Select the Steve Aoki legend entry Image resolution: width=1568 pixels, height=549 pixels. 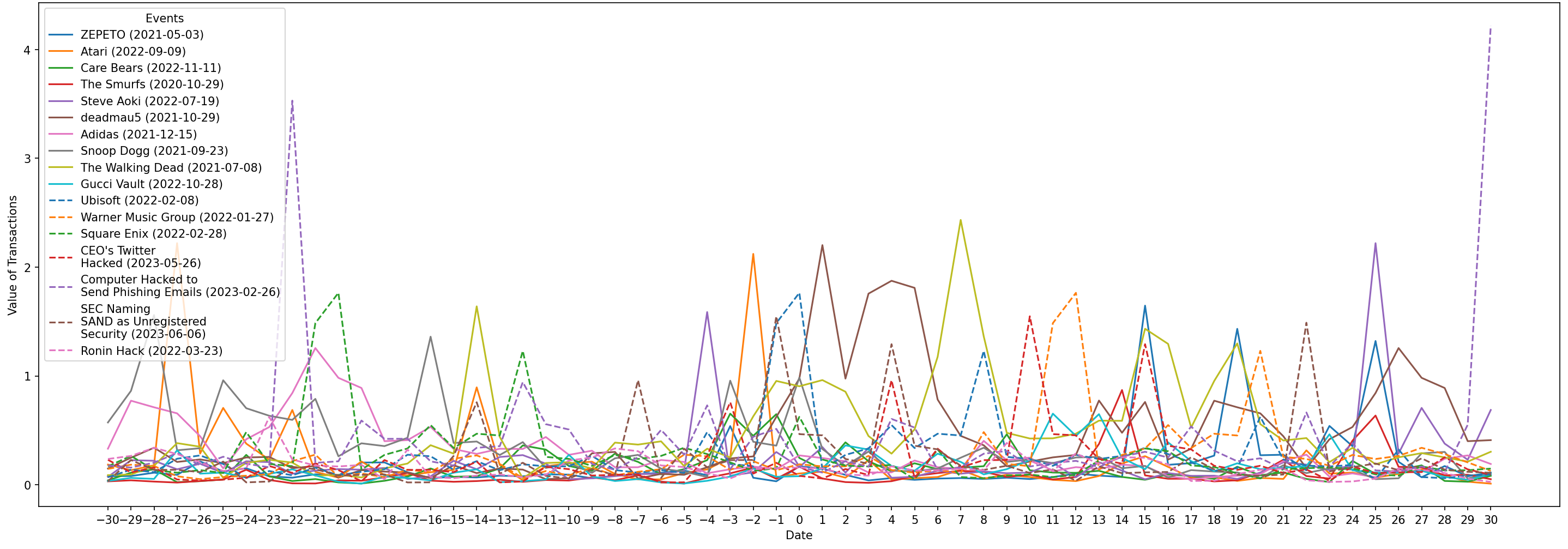point(149,101)
